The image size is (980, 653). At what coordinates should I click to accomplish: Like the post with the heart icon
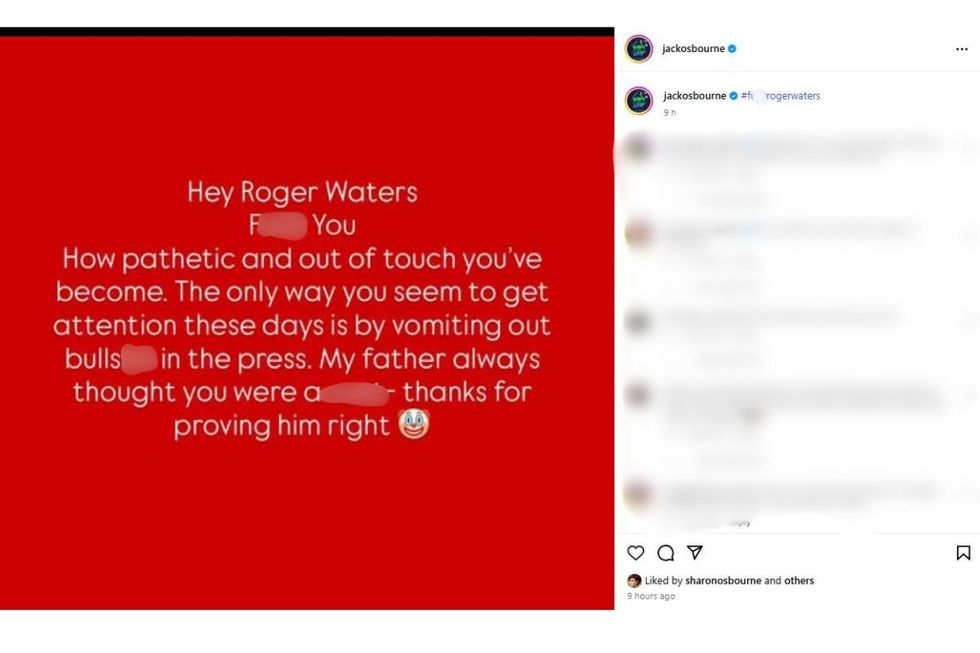(x=636, y=553)
